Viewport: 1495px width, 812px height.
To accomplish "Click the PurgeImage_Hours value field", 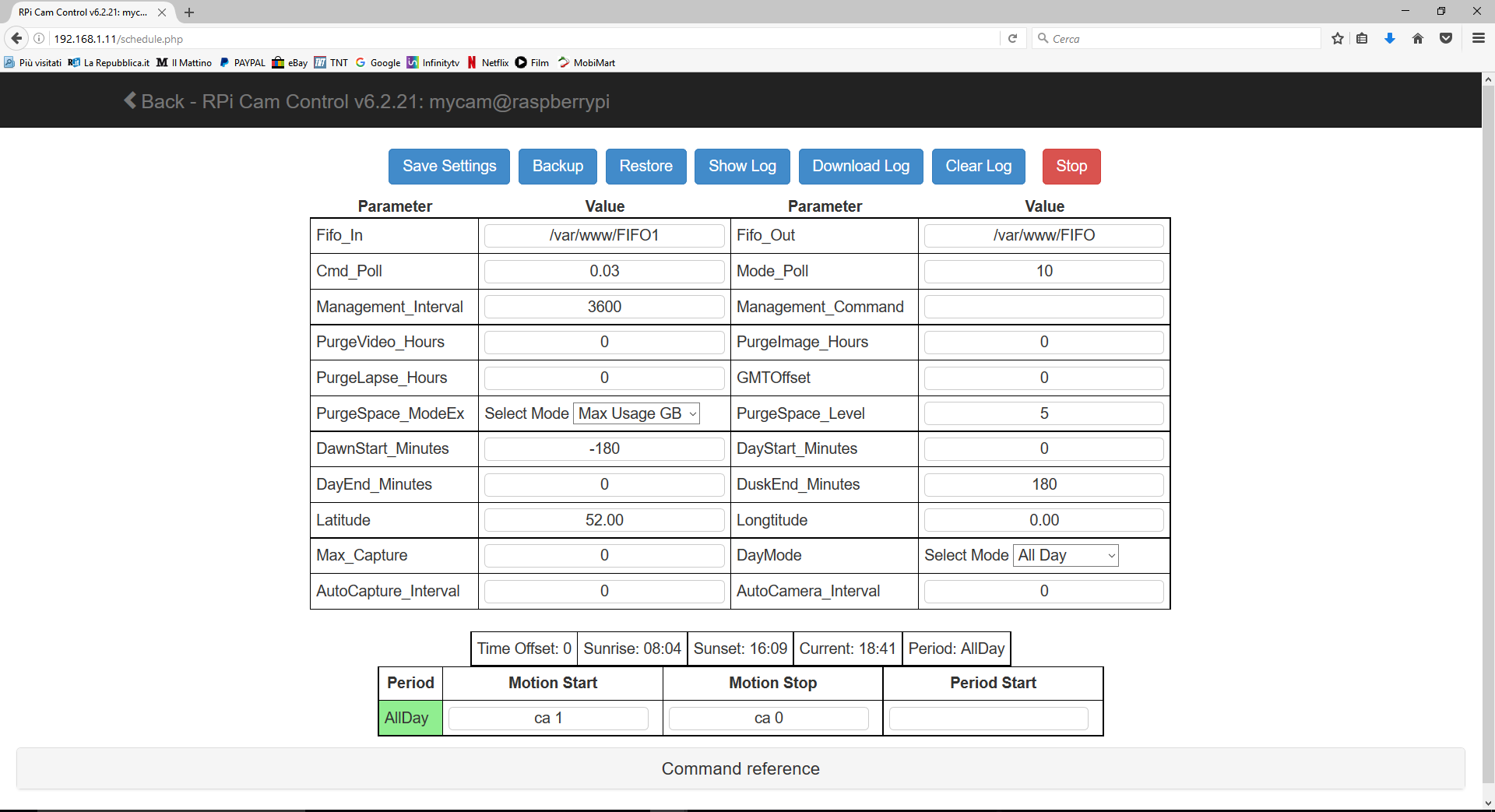I will 1044,343.
